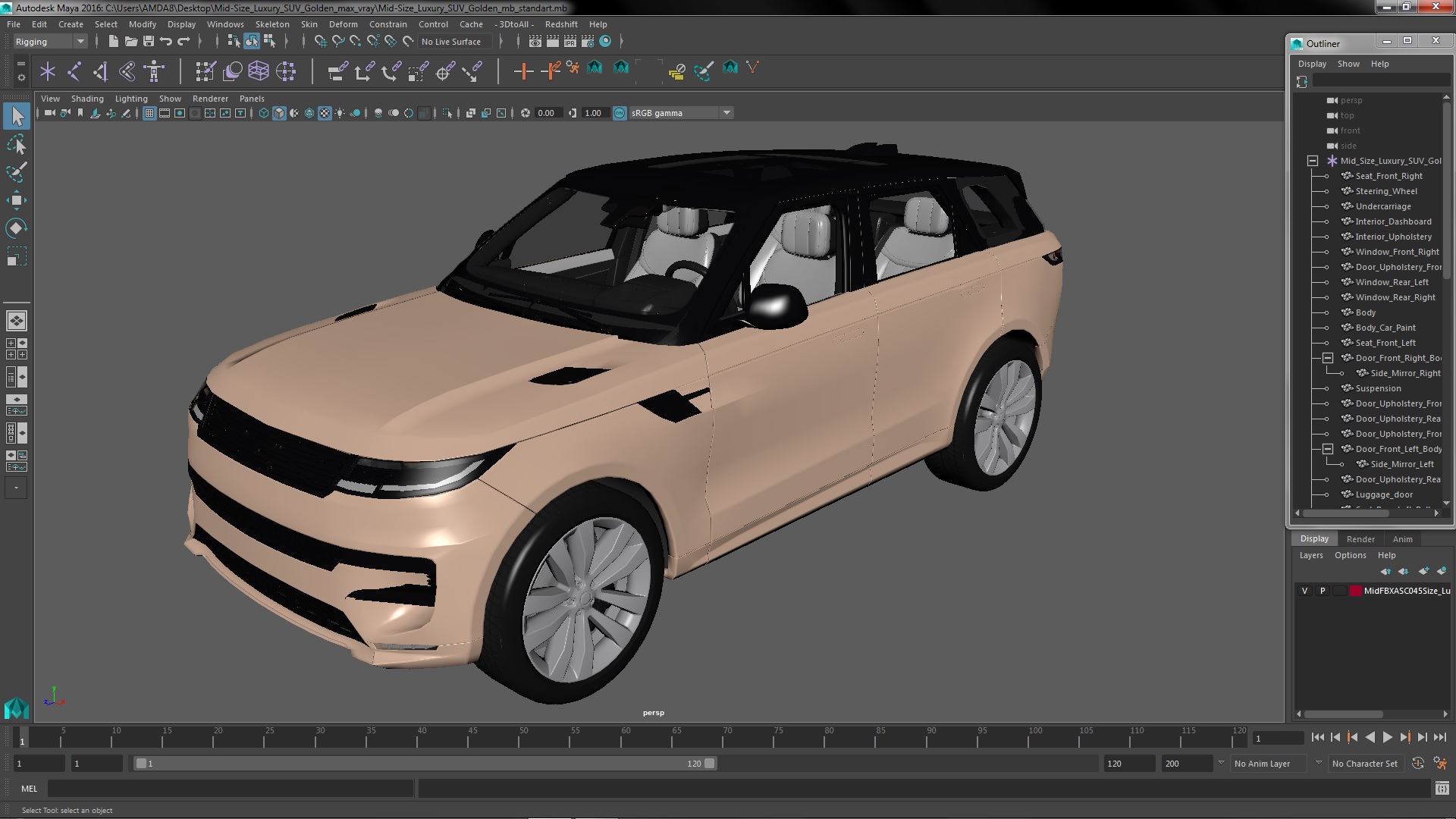This screenshot has height=819, width=1456.
Task: Click the Undo arrow icon
Action: pyautogui.click(x=166, y=42)
